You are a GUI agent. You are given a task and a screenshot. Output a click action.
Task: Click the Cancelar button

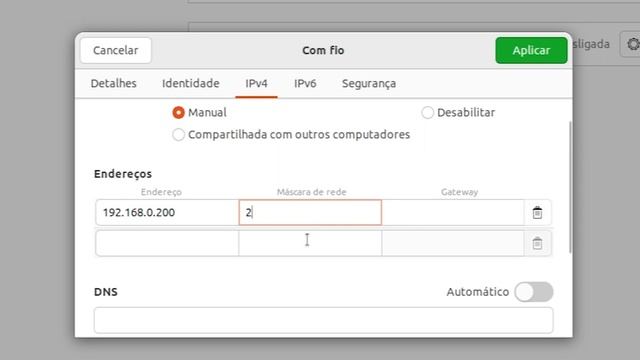116,50
